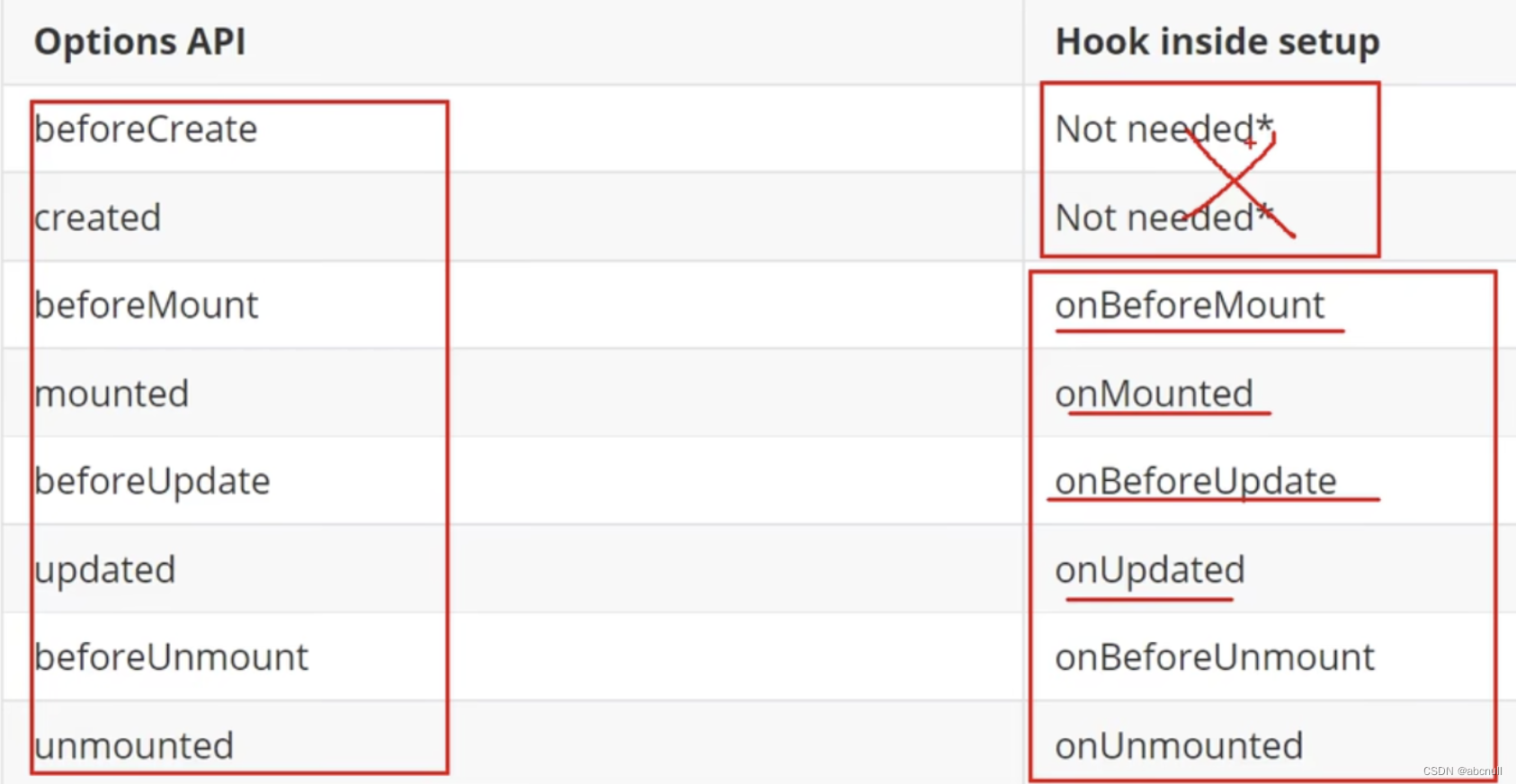Screen dimensions: 1516x784
Task: Select the onBeforeUpdate hook name
Action: (1196, 482)
